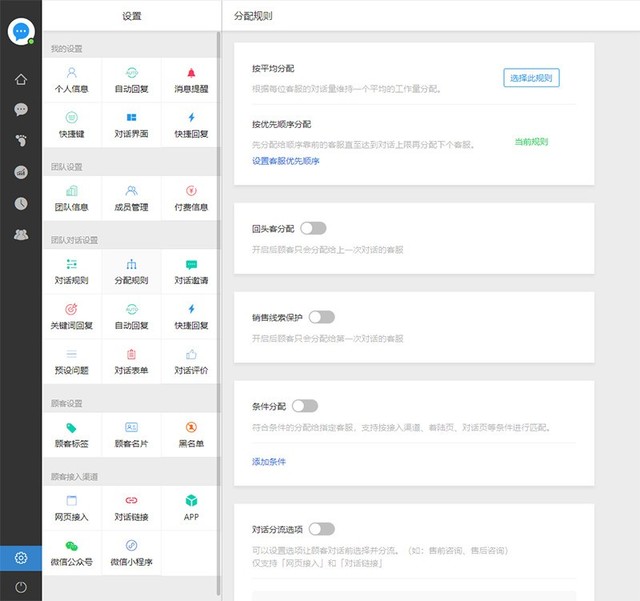Select 对话规则 menu item
640x601 pixels.
[71, 271]
